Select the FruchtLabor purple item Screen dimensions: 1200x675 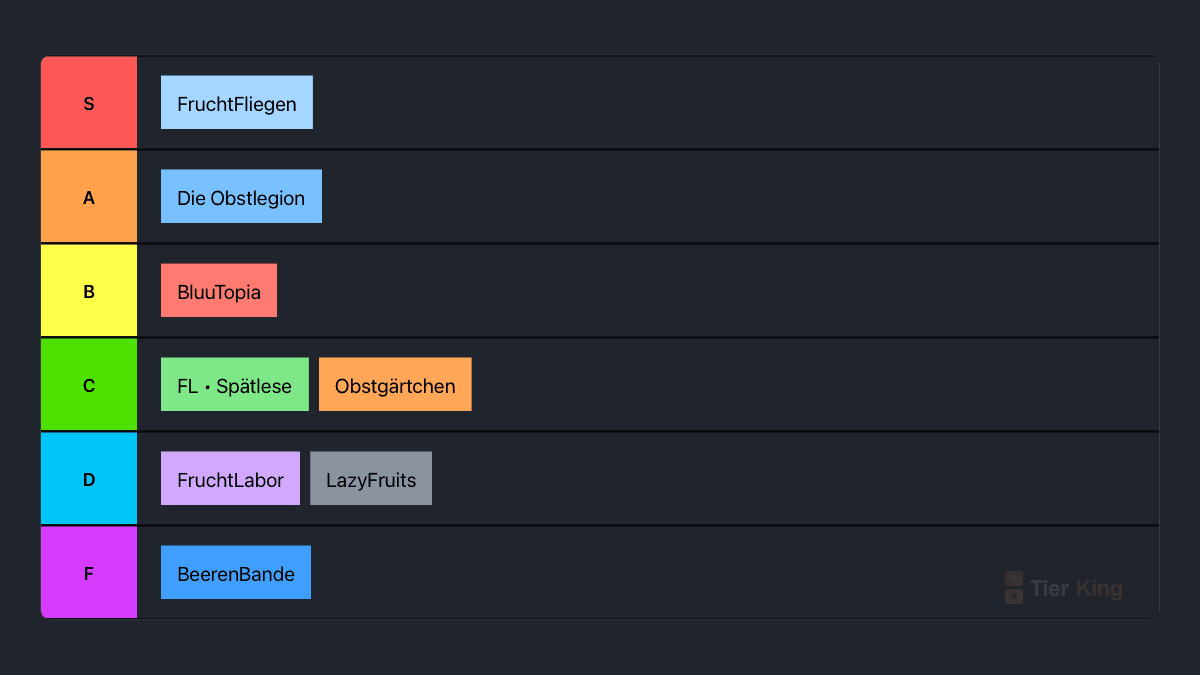coord(230,478)
